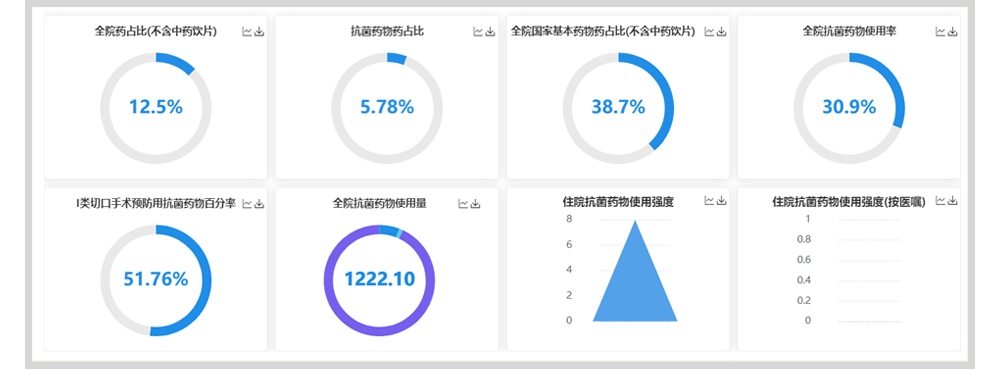This screenshot has width=1000, height=369.
Task: Download the 住院抗菌药物使用强度 chart data
Action: (x=721, y=201)
